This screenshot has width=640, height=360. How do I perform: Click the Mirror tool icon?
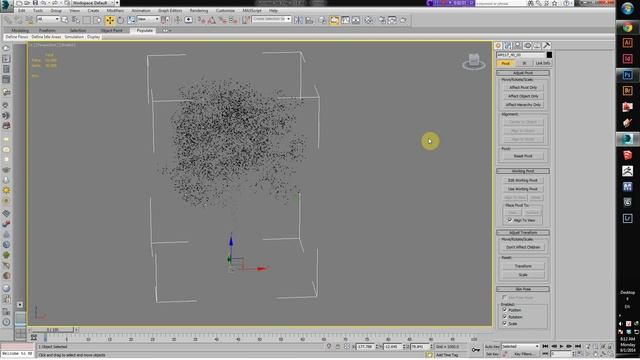pyautogui.click(x=299, y=20)
